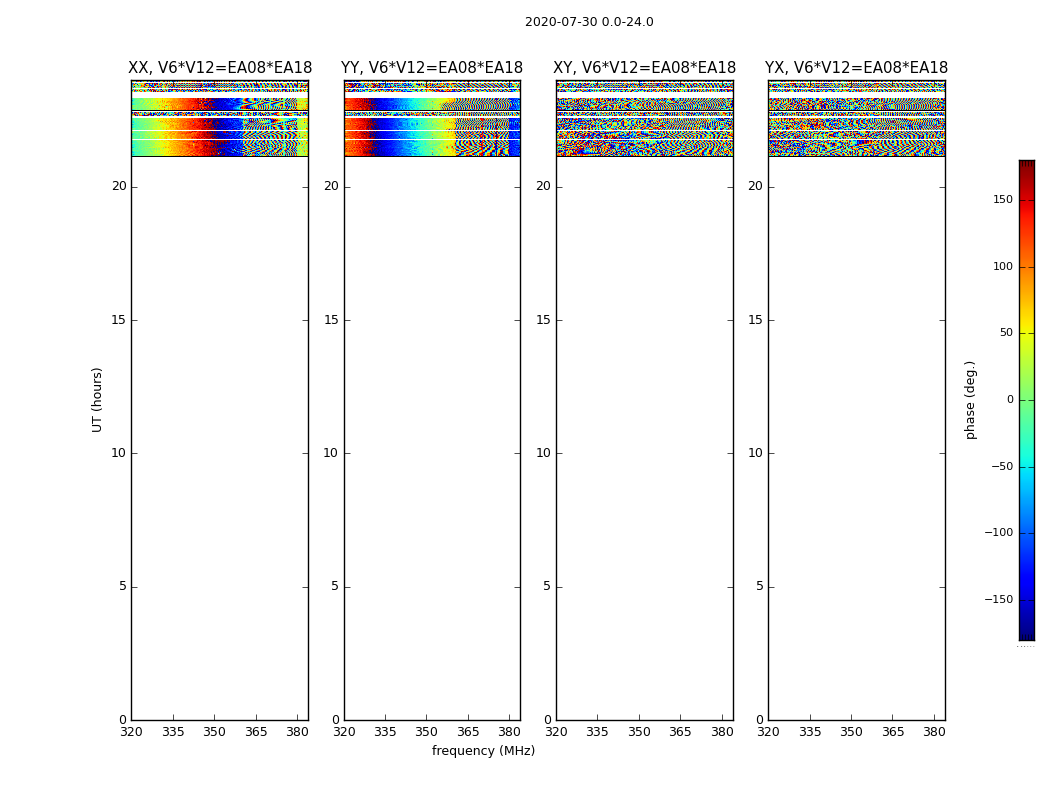Click the -100 tick label on colorbar
This screenshot has height=800, width=1050.
click(x=1000, y=533)
